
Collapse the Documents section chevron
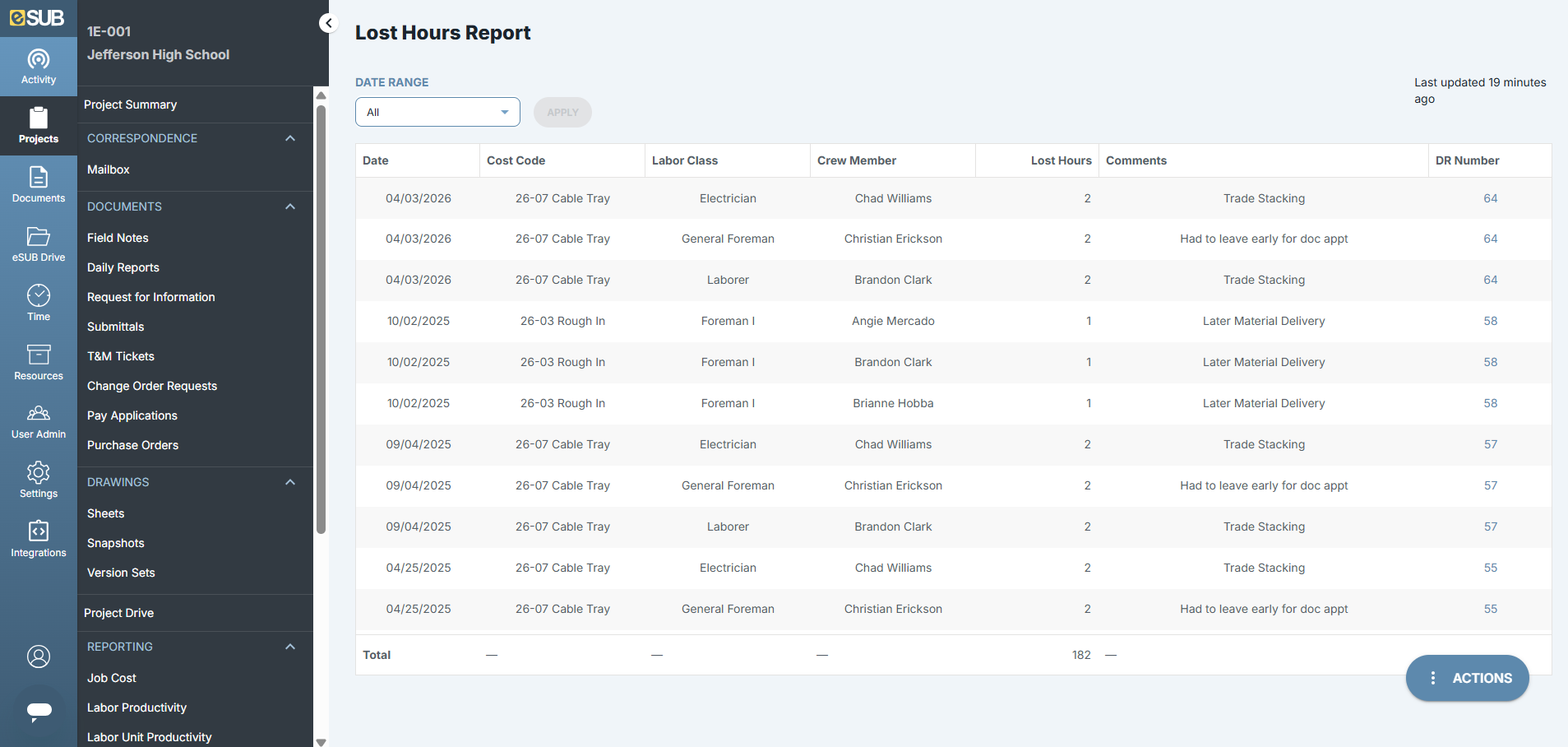click(x=290, y=206)
